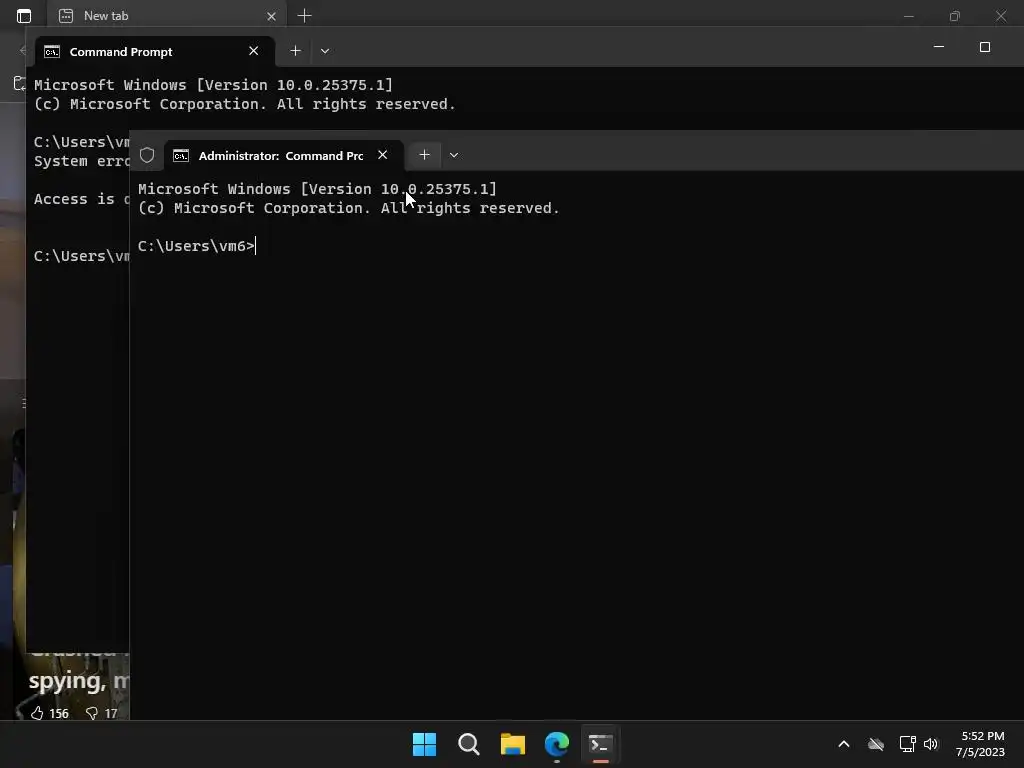
Task: Open volume control tray icon
Action: pyautogui.click(x=931, y=744)
